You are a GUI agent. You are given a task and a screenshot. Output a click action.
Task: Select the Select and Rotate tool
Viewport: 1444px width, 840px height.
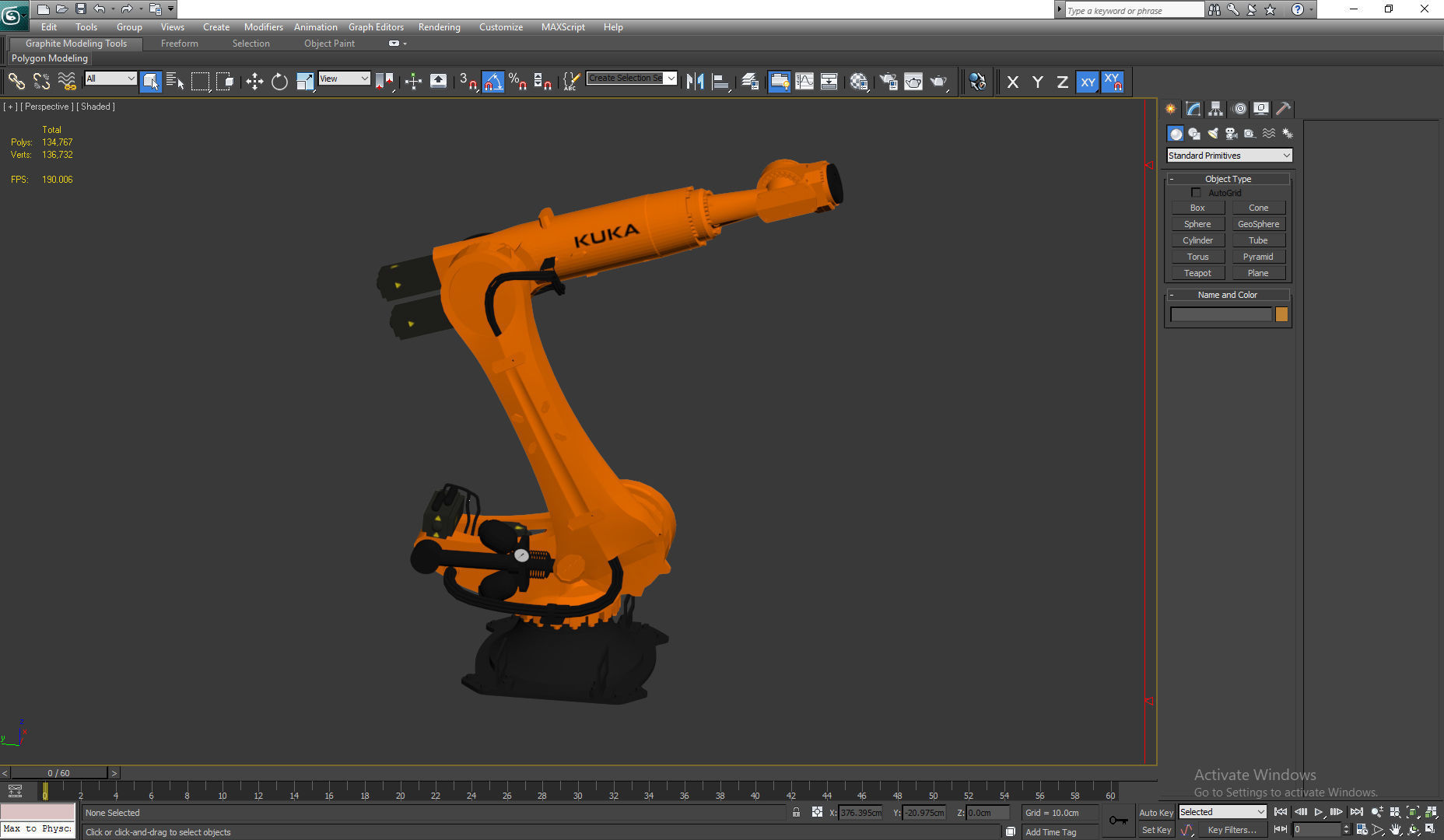pos(279,81)
